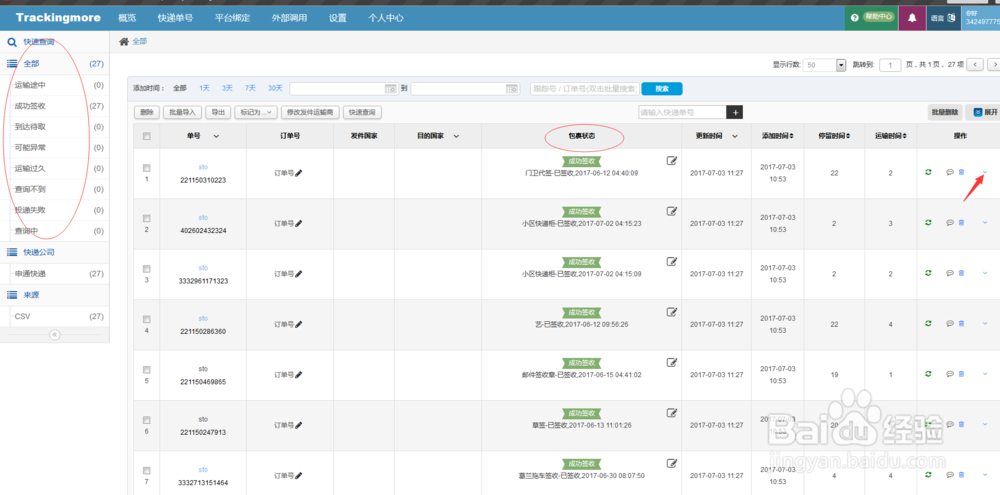The width and height of the screenshot is (1000, 495).
Task: Click the 跳转到 page number field
Action: tap(890, 65)
